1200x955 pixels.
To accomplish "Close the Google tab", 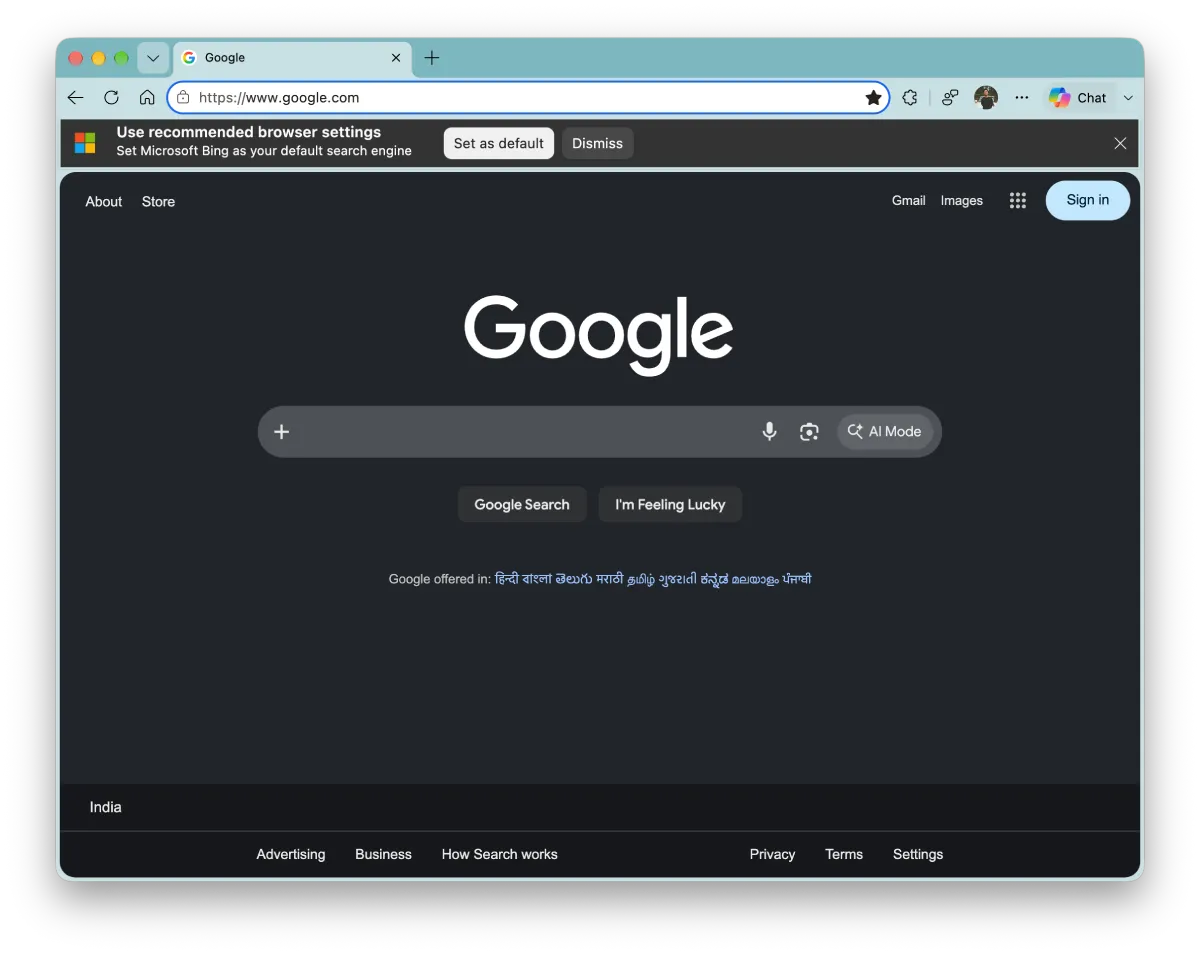I will tap(396, 58).
